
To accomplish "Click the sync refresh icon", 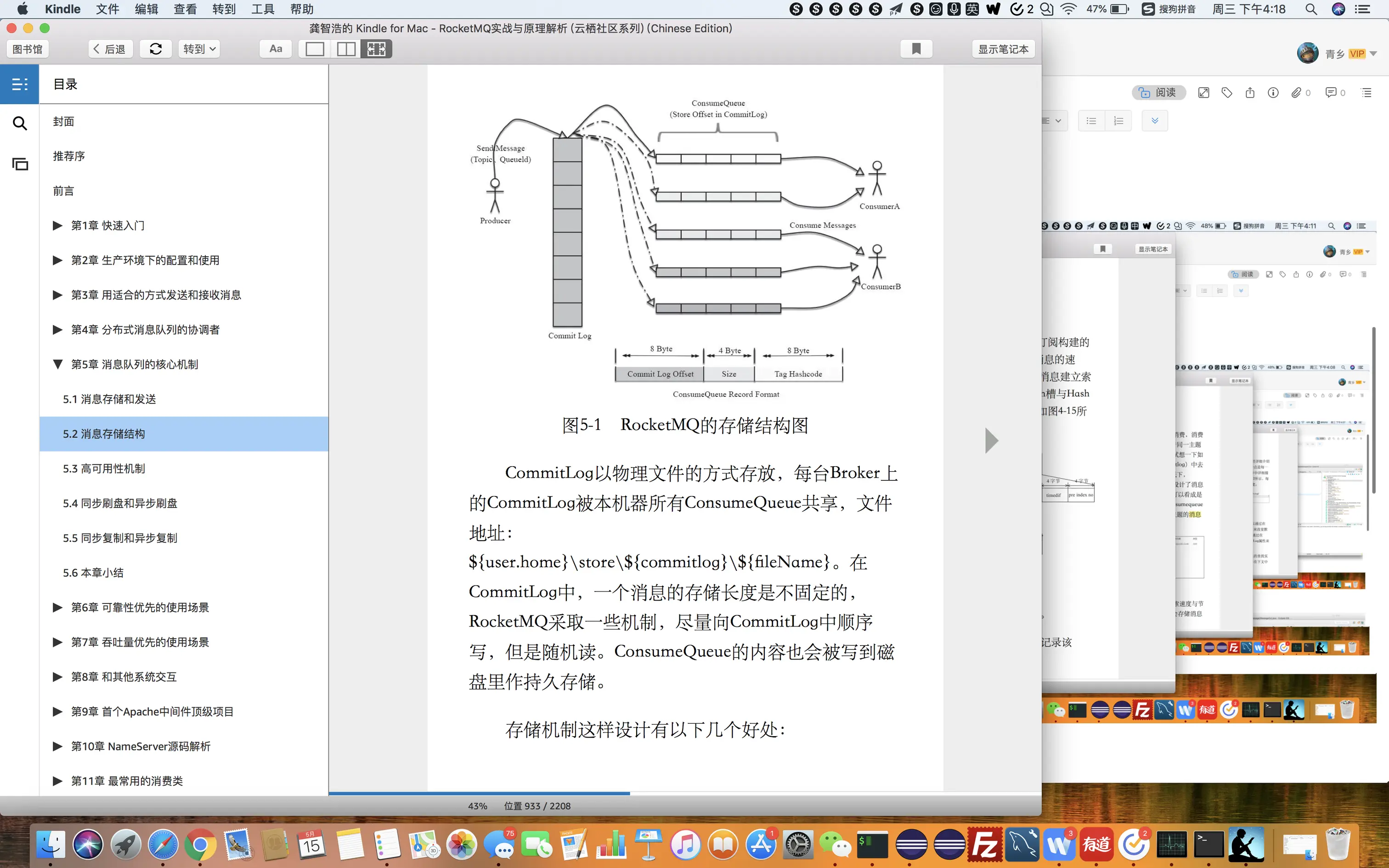I will tap(156, 49).
